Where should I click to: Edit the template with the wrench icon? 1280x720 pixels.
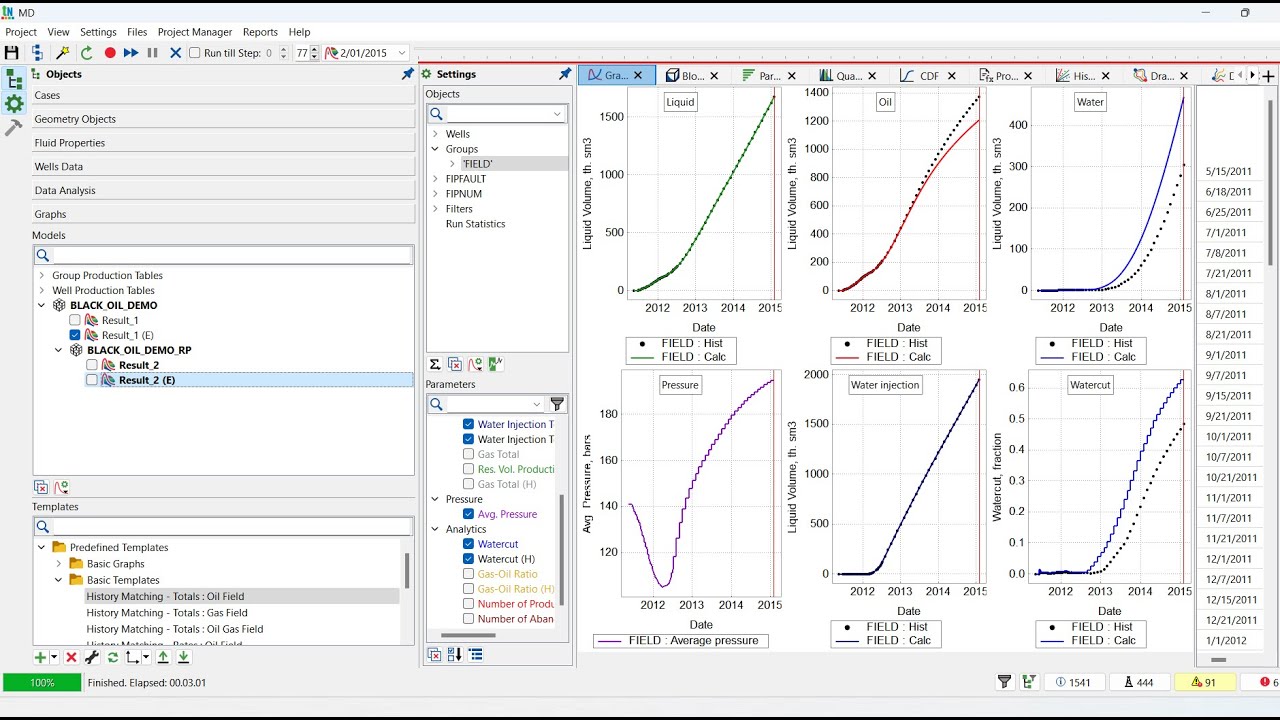click(x=91, y=657)
